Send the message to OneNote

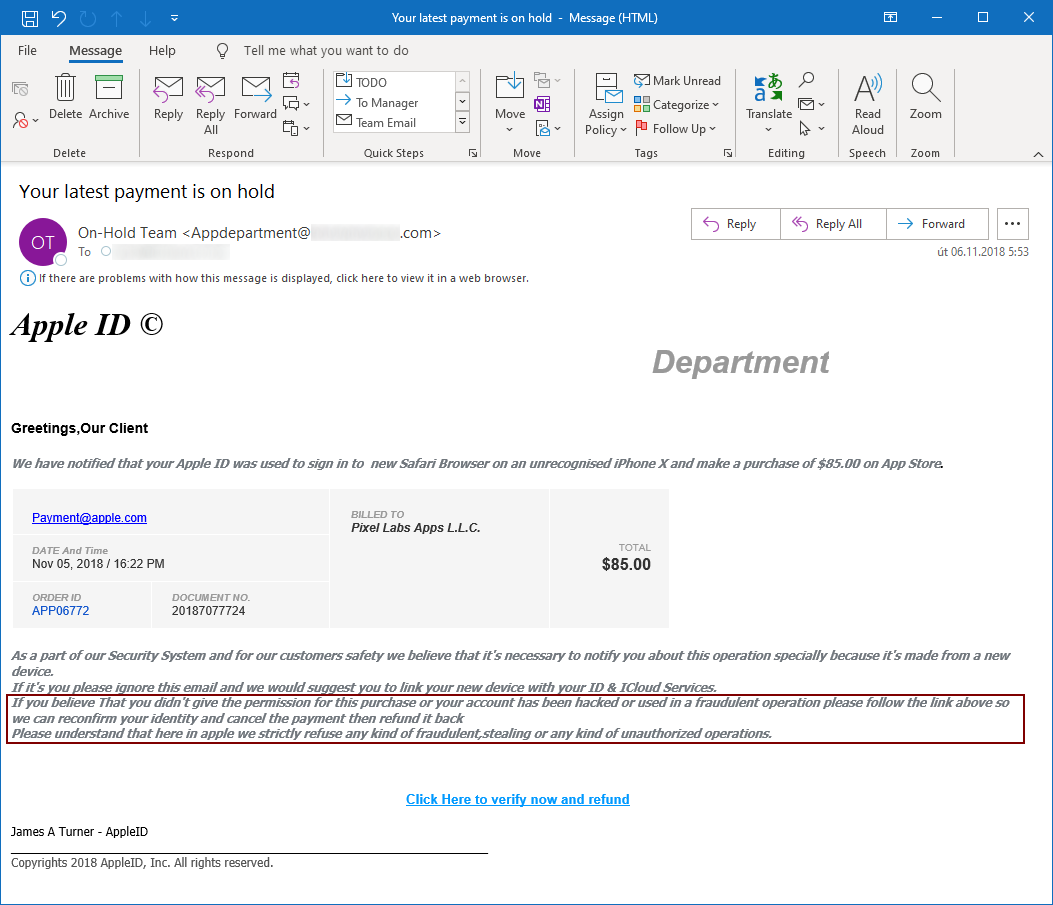[542, 104]
